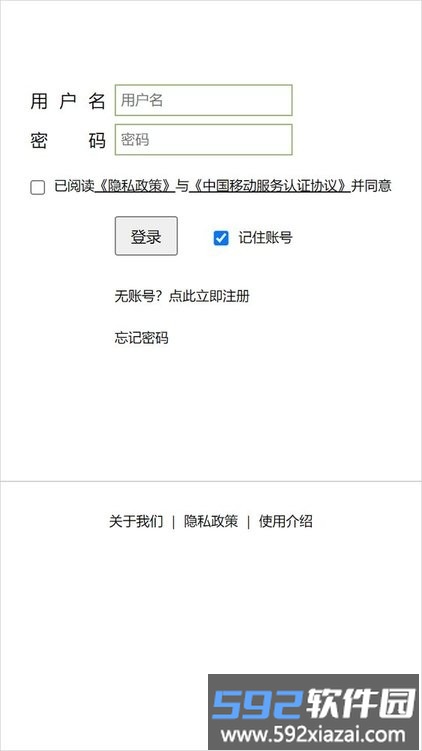Viewport: 422px width, 751px height.
Task: Click the 并同意 text ending the agreement line
Action: tap(371, 186)
